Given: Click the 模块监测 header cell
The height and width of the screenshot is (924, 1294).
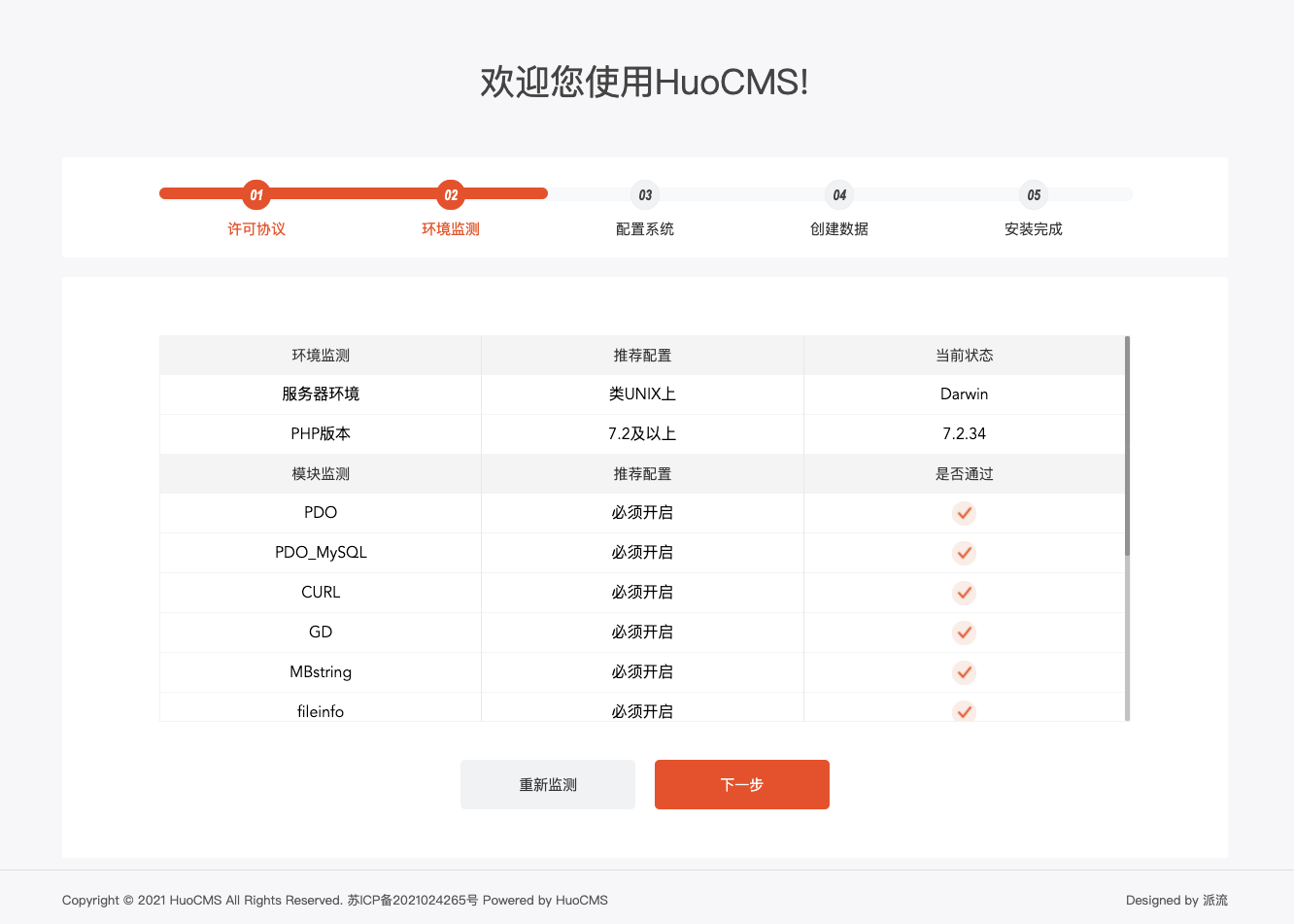Looking at the screenshot, I should point(321,474).
